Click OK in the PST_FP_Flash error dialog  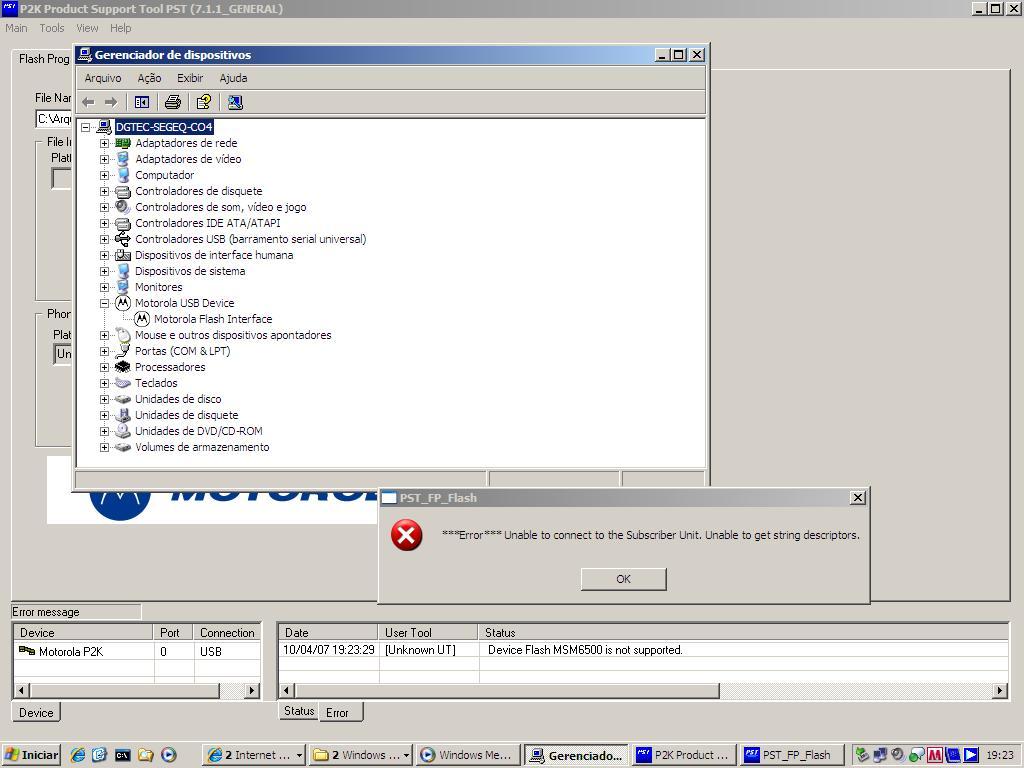pyautogui.click(x=624, y=579)
